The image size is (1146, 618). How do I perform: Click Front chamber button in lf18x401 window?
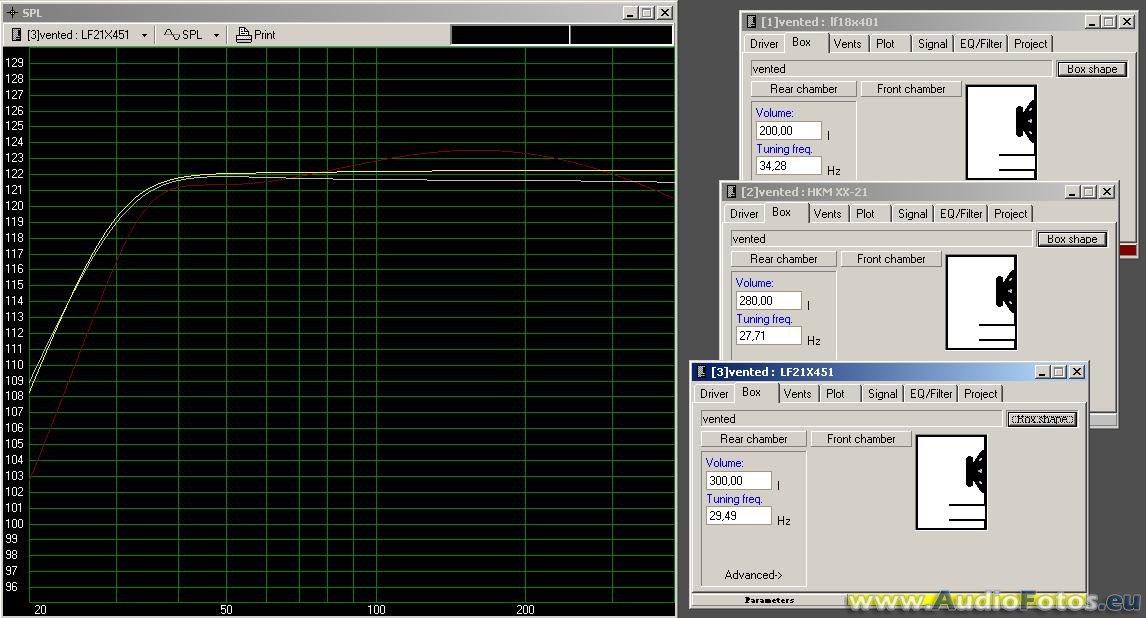point(911,88)
